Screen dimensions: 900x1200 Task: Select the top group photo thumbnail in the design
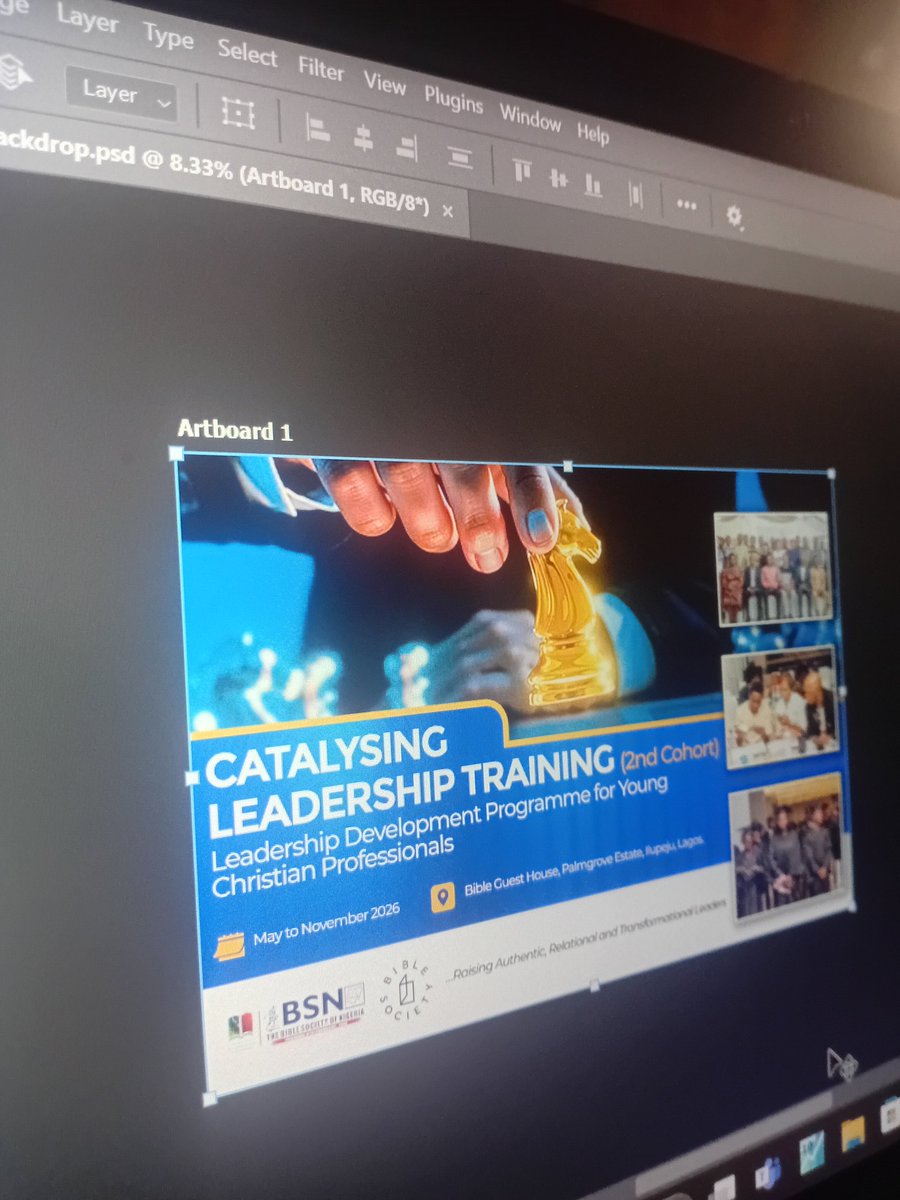tap(773, 568)
